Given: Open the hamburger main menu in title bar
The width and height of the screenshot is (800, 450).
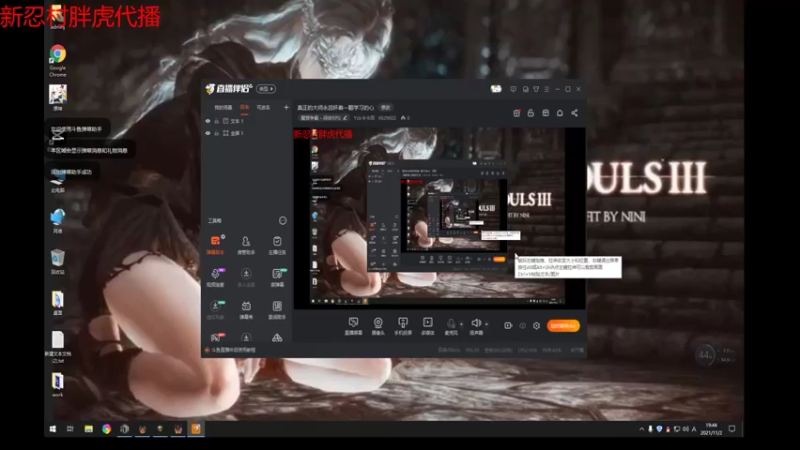Looking at the screenshot, I should coord(546,89).
